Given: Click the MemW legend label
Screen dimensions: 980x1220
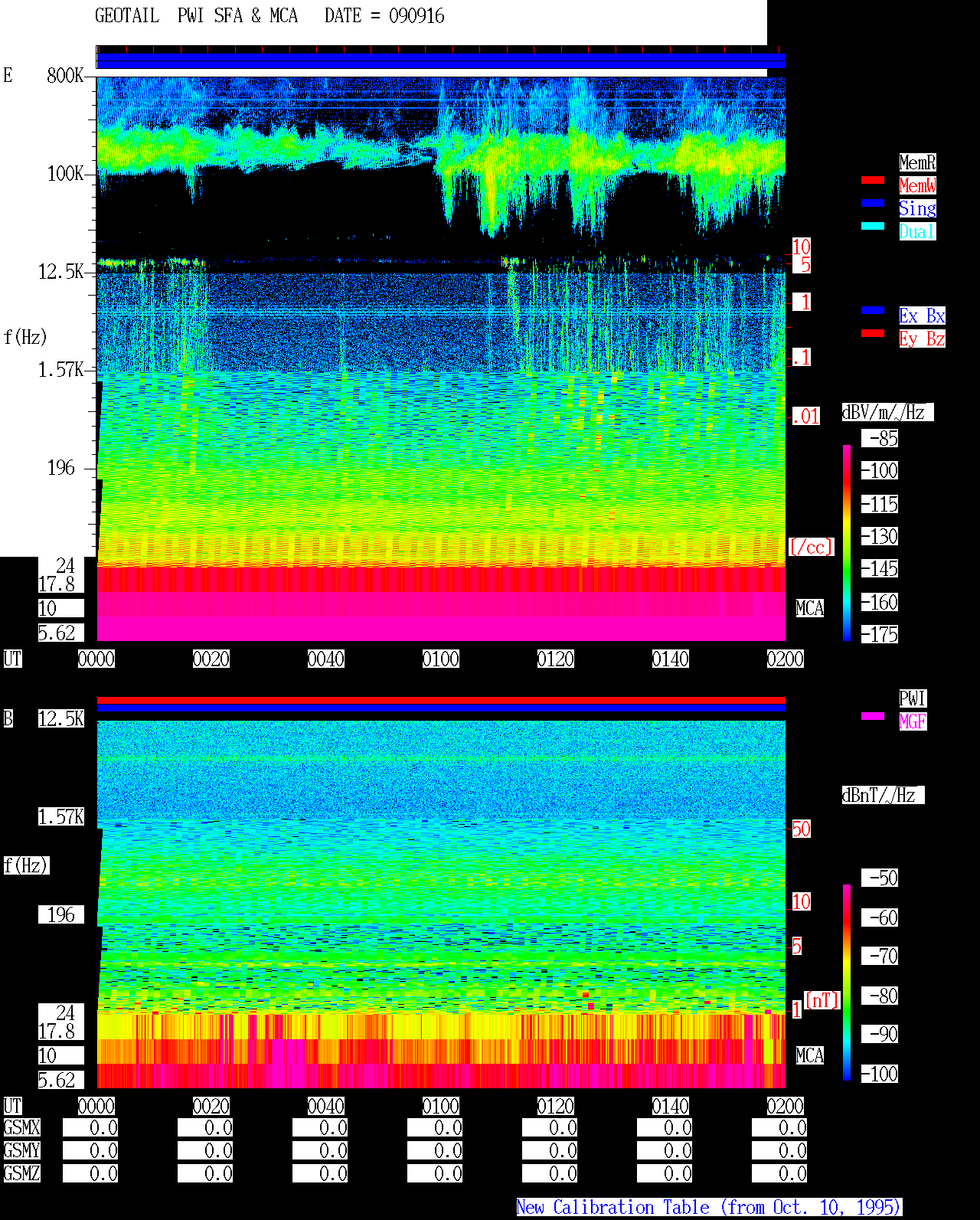Looking at the screenshot, I should [917, 185].
